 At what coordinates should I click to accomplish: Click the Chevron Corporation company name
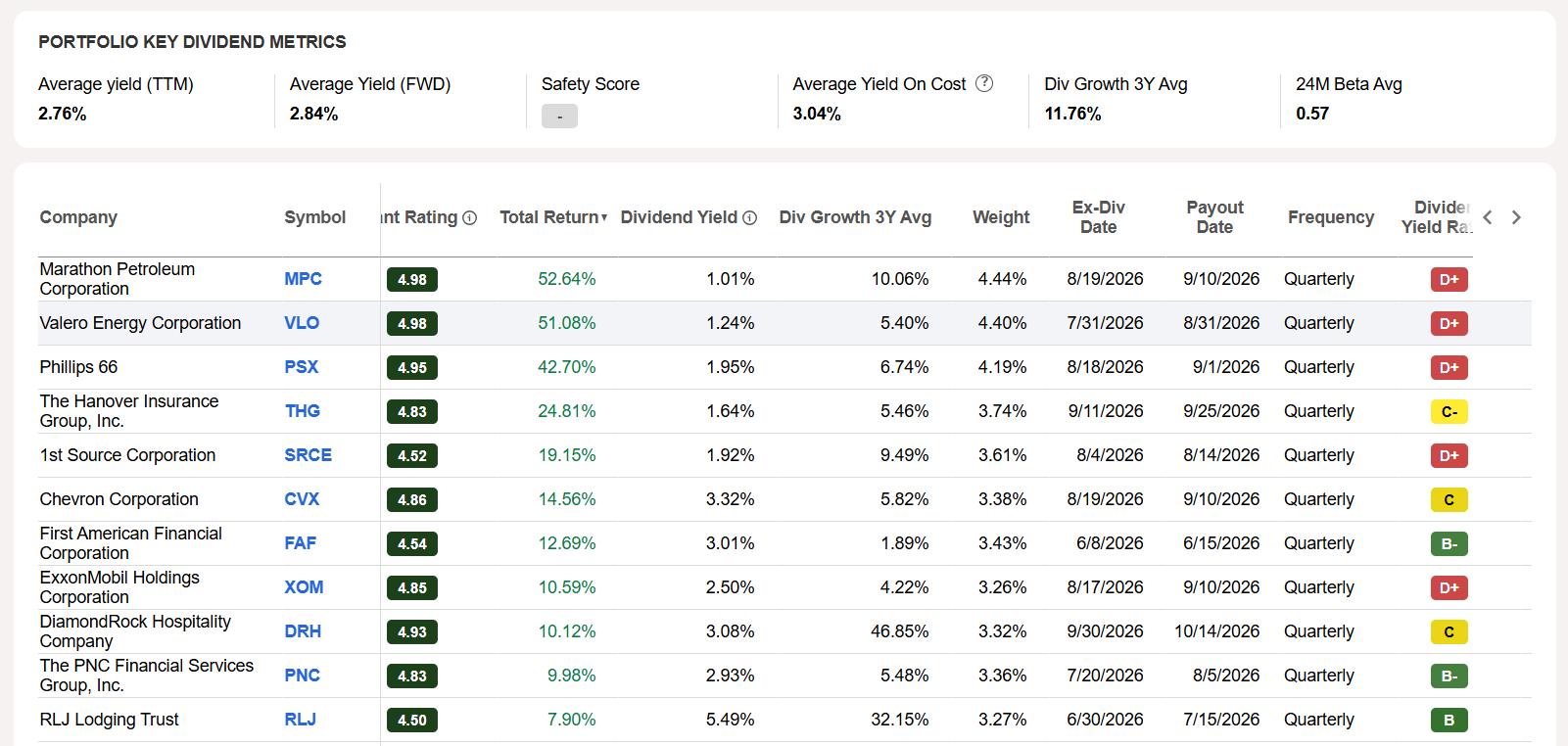click(x=119, y=499)
